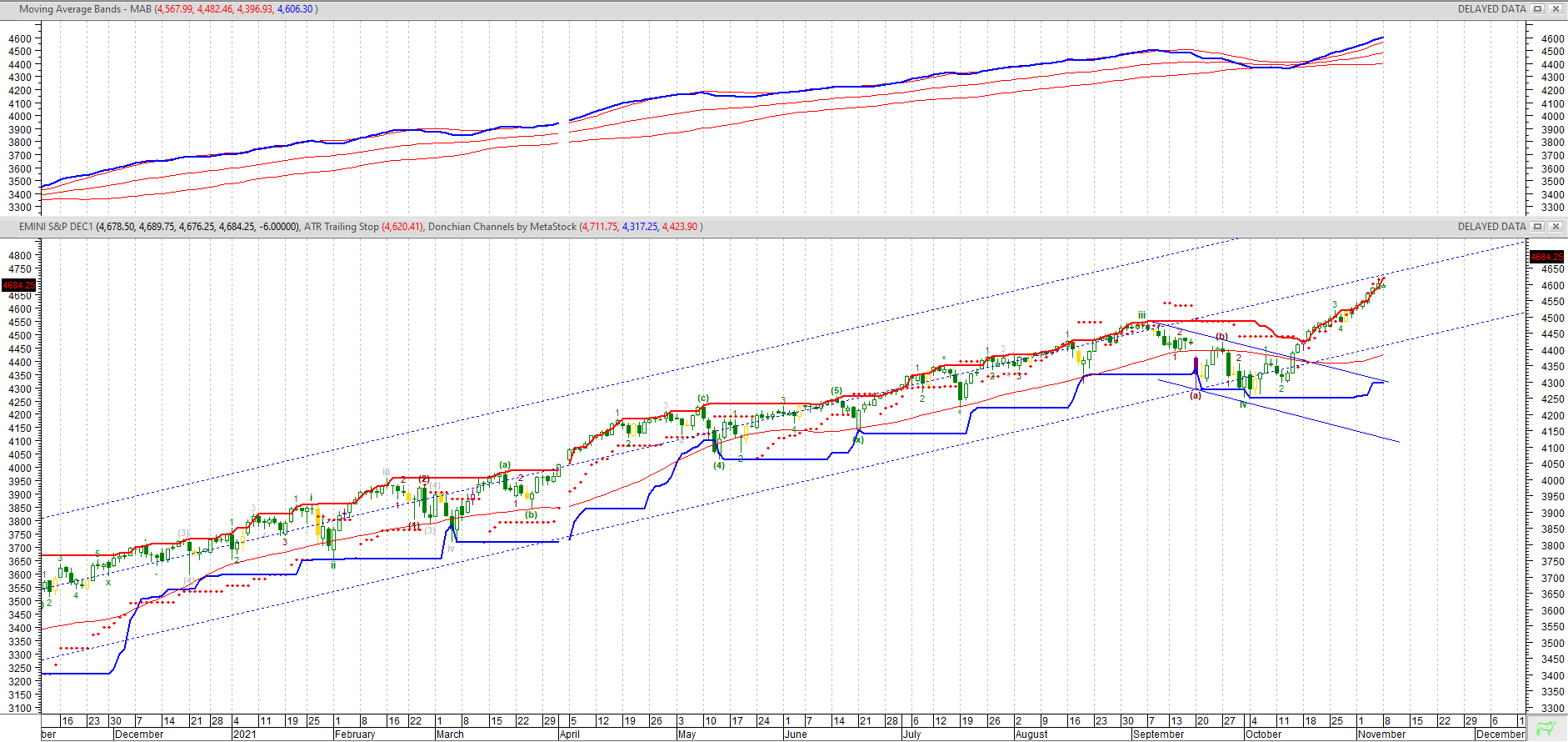Maximize the Moving Average Bands pane
This screenshot has height=742, width=1568.
coord(1538,9)
